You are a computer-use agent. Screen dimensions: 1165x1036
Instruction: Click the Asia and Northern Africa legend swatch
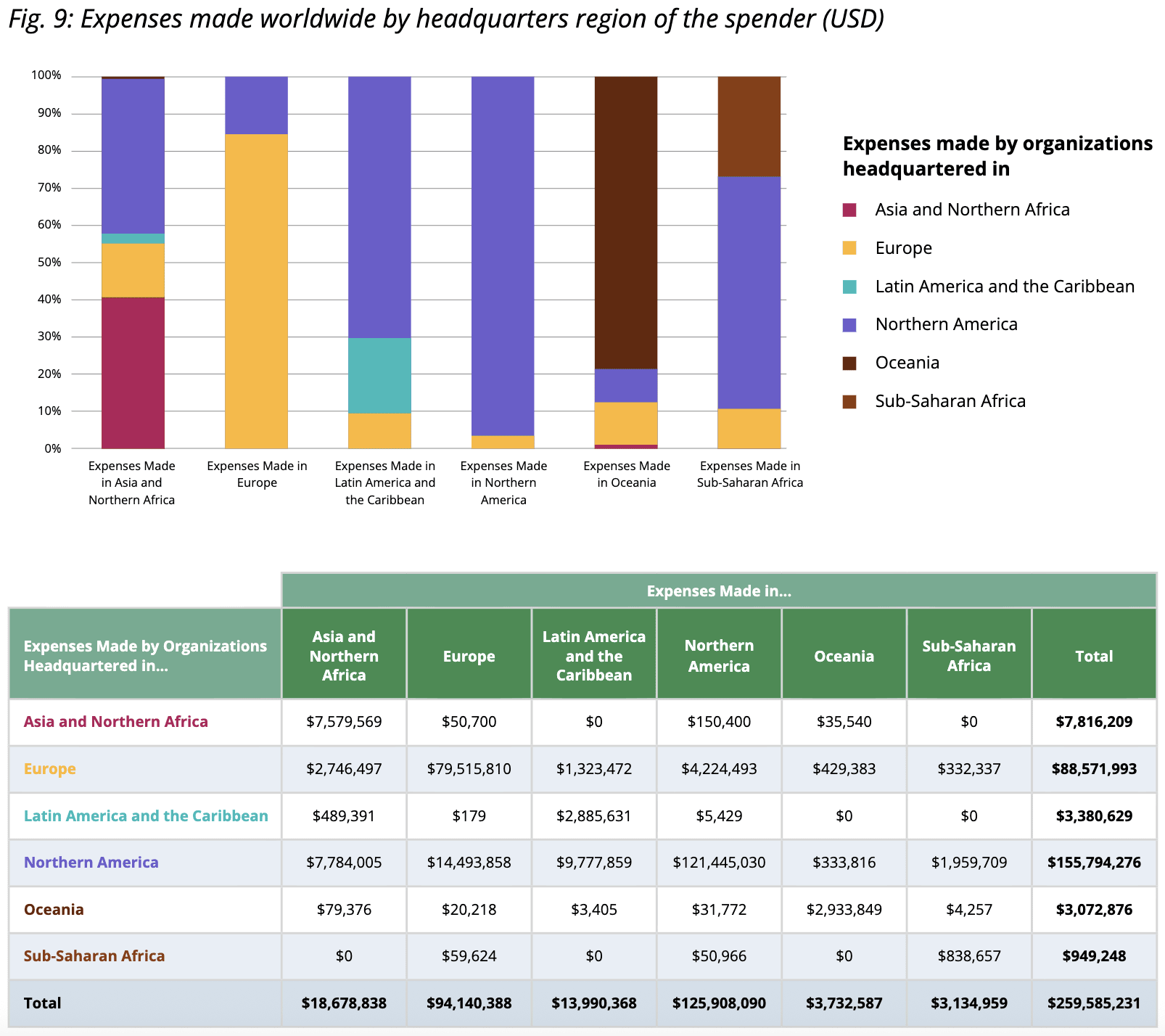click(849, 210)
